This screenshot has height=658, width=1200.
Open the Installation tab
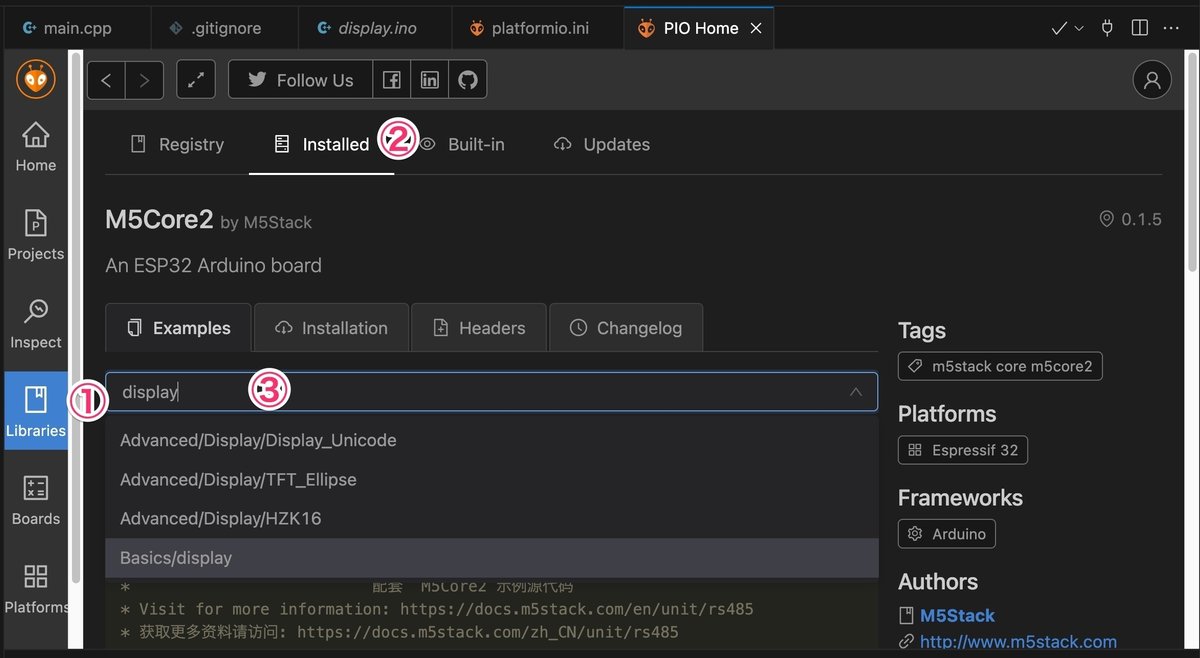pyautogui.click(x=331, y=328)
